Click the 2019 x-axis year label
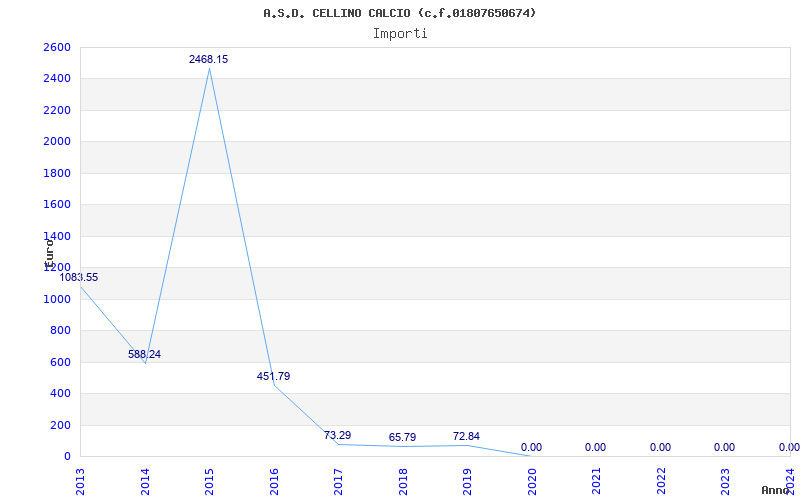800x500 pixels. click(467, 482)
